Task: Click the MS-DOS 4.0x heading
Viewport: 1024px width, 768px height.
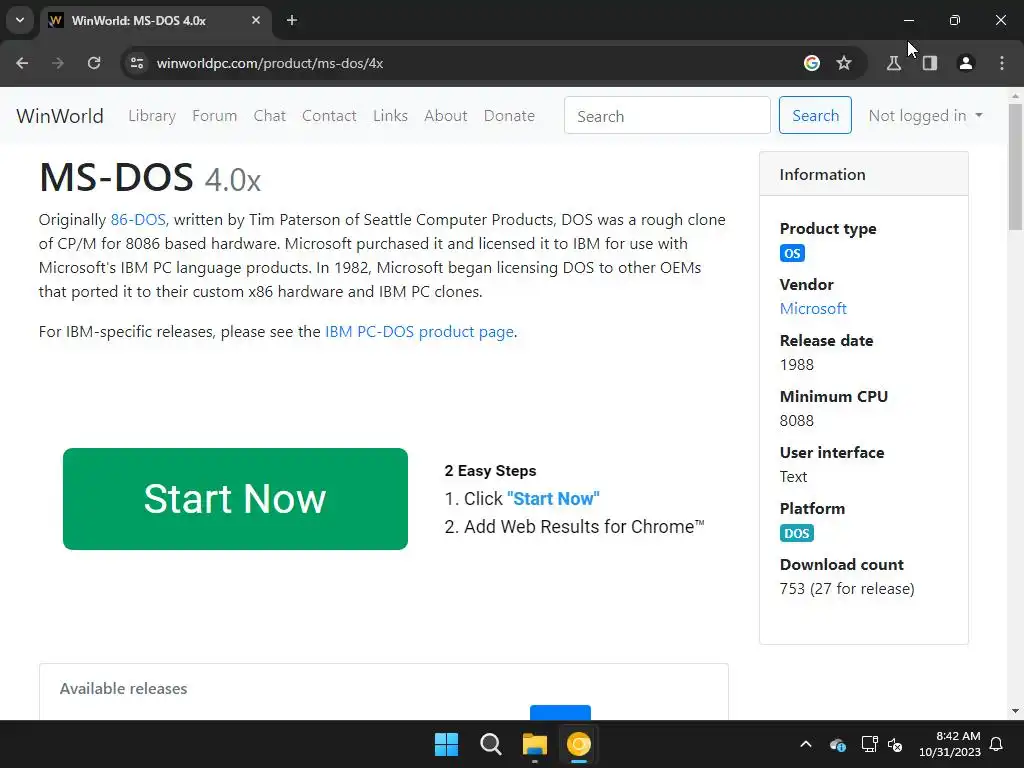Action: 150,178
